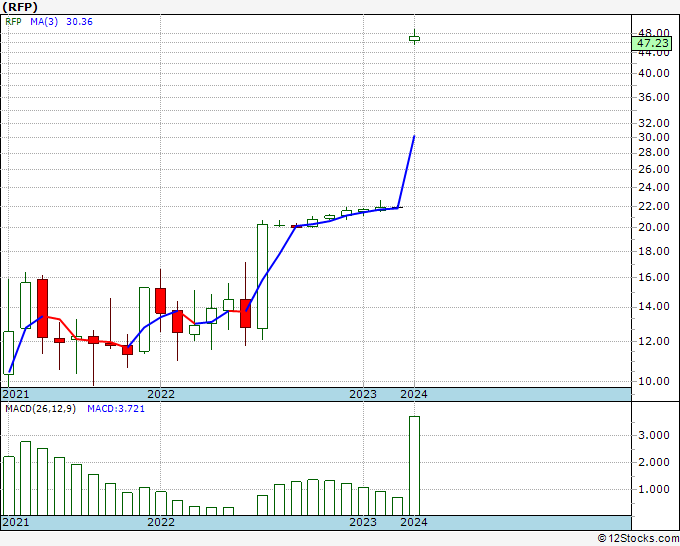Click the tall green candle rising to 20
680x546 pixels.
(262, 277)
